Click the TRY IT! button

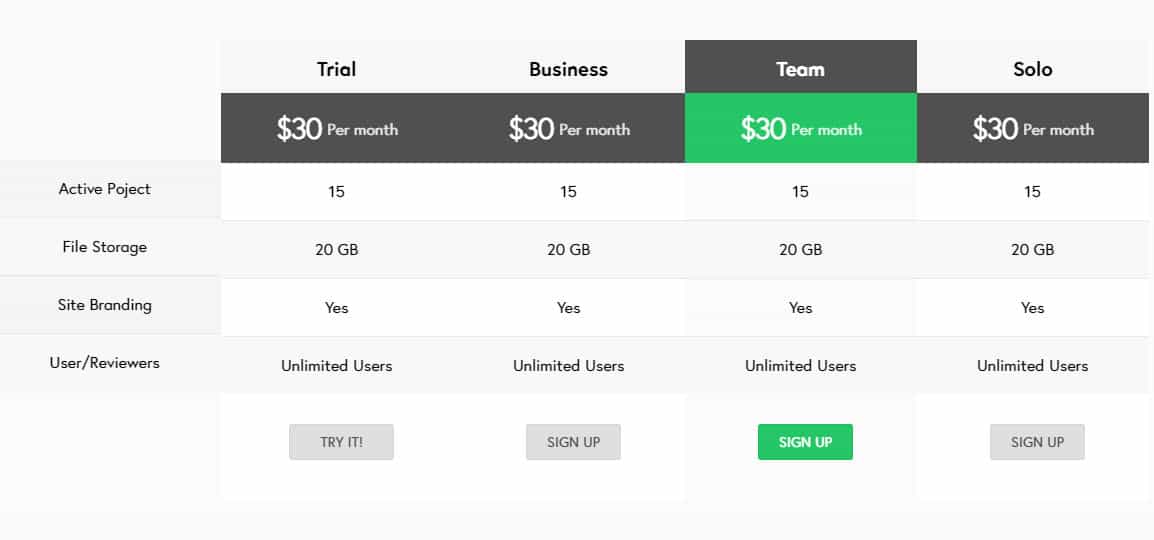pyautogui.click(x=341, y=442)
